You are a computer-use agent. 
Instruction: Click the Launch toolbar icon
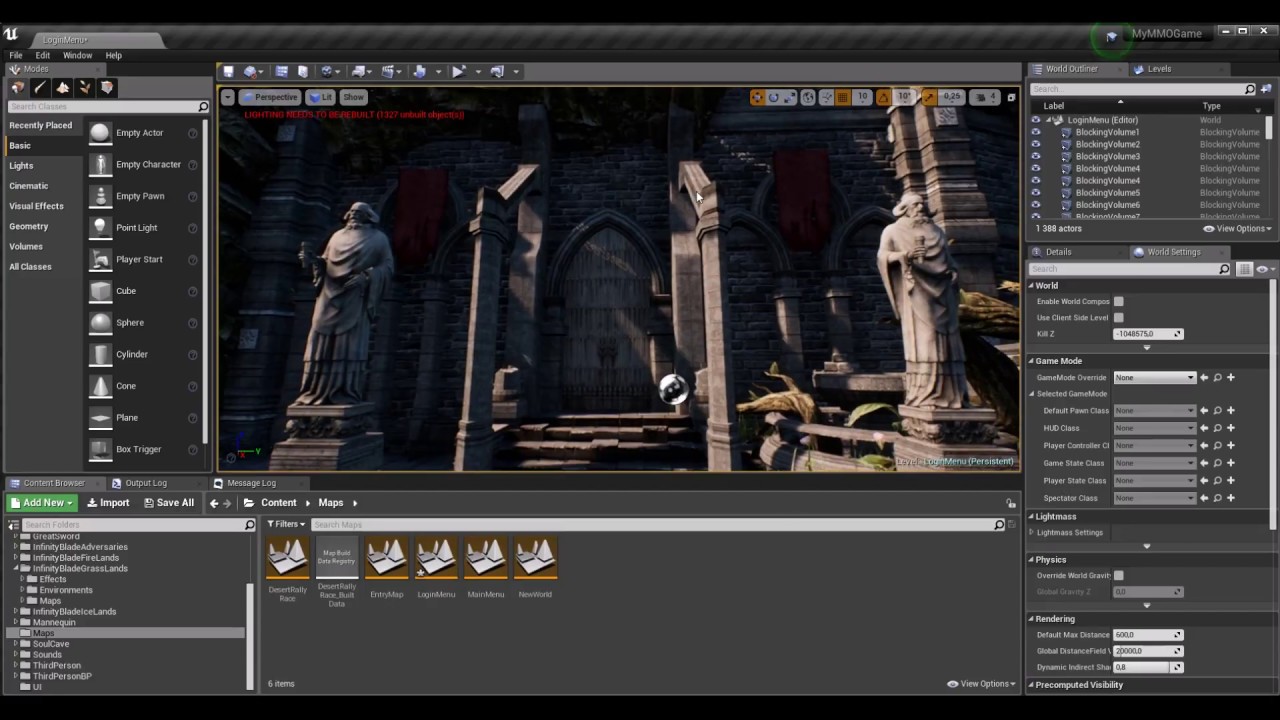[496, 71]
